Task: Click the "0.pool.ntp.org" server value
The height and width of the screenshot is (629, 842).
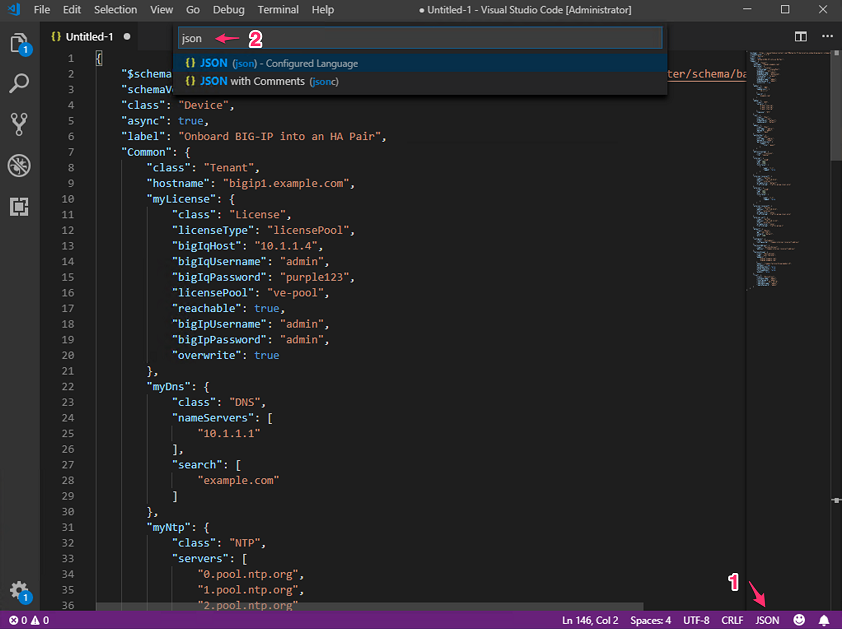Action: [248, 574]
